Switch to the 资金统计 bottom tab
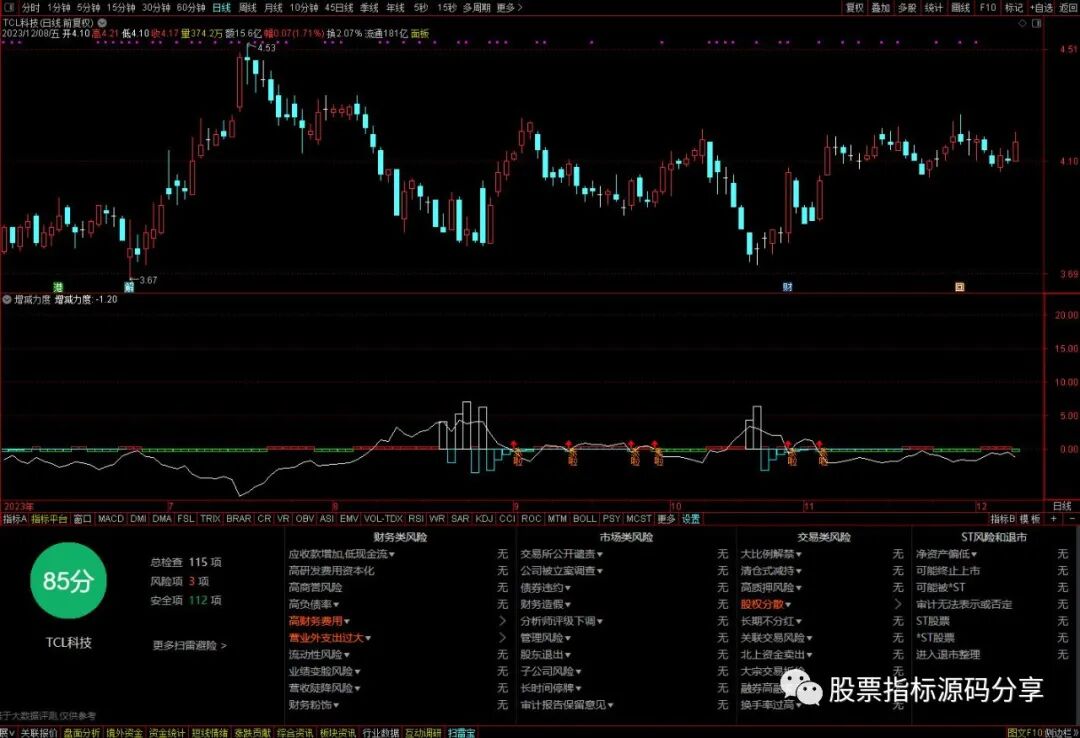This screenshot has width=1080, height=738. [x=167, y=732]
